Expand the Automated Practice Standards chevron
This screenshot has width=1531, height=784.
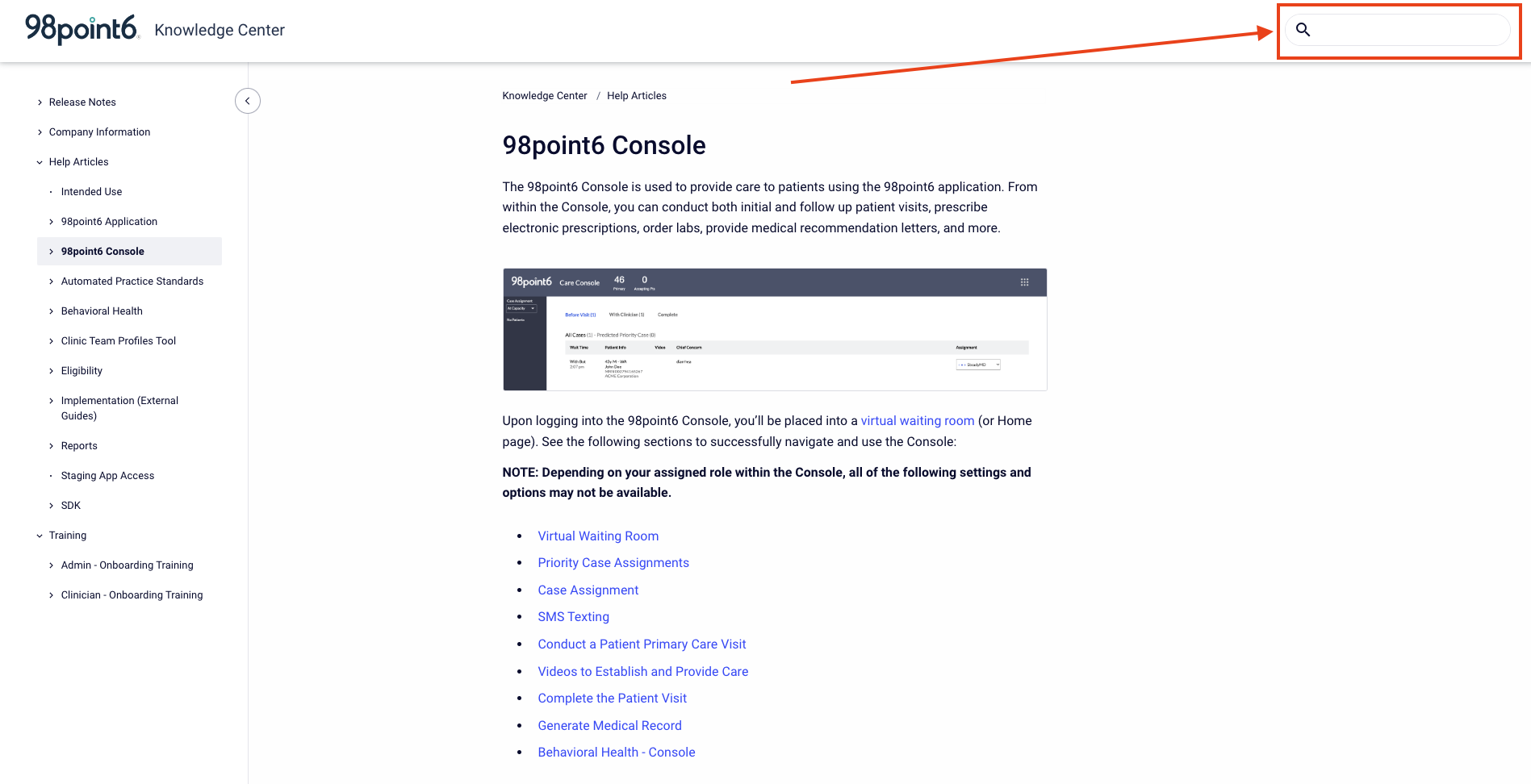pyautogui.click(x=52, y=281)
